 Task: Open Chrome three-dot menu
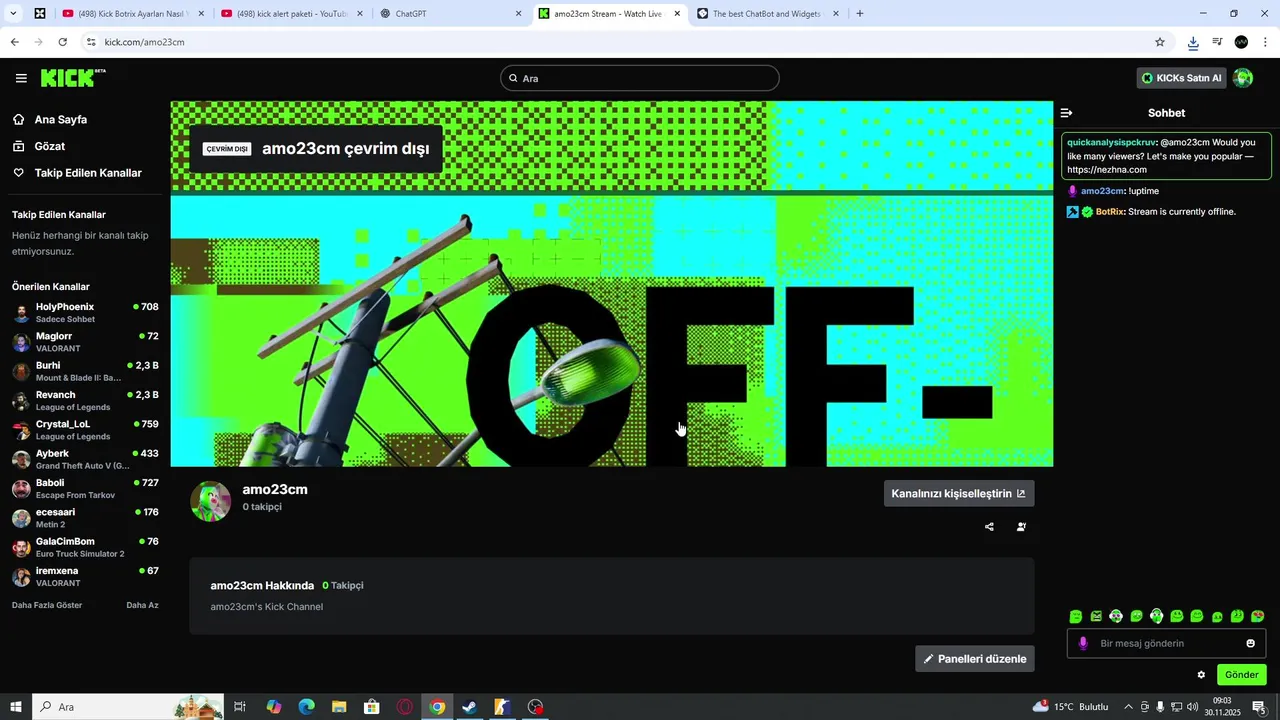pyautogui.click(x=1265, y=42)
